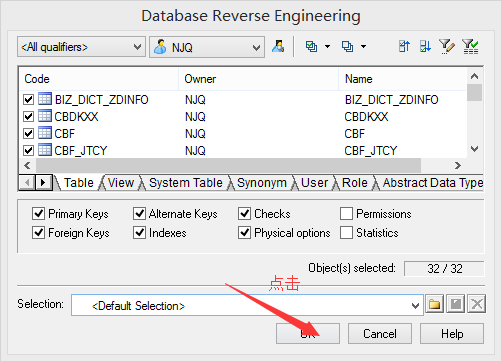
Task: Click the tab strip next arrow
Action: pyautogui.click(x=43, y=183)
